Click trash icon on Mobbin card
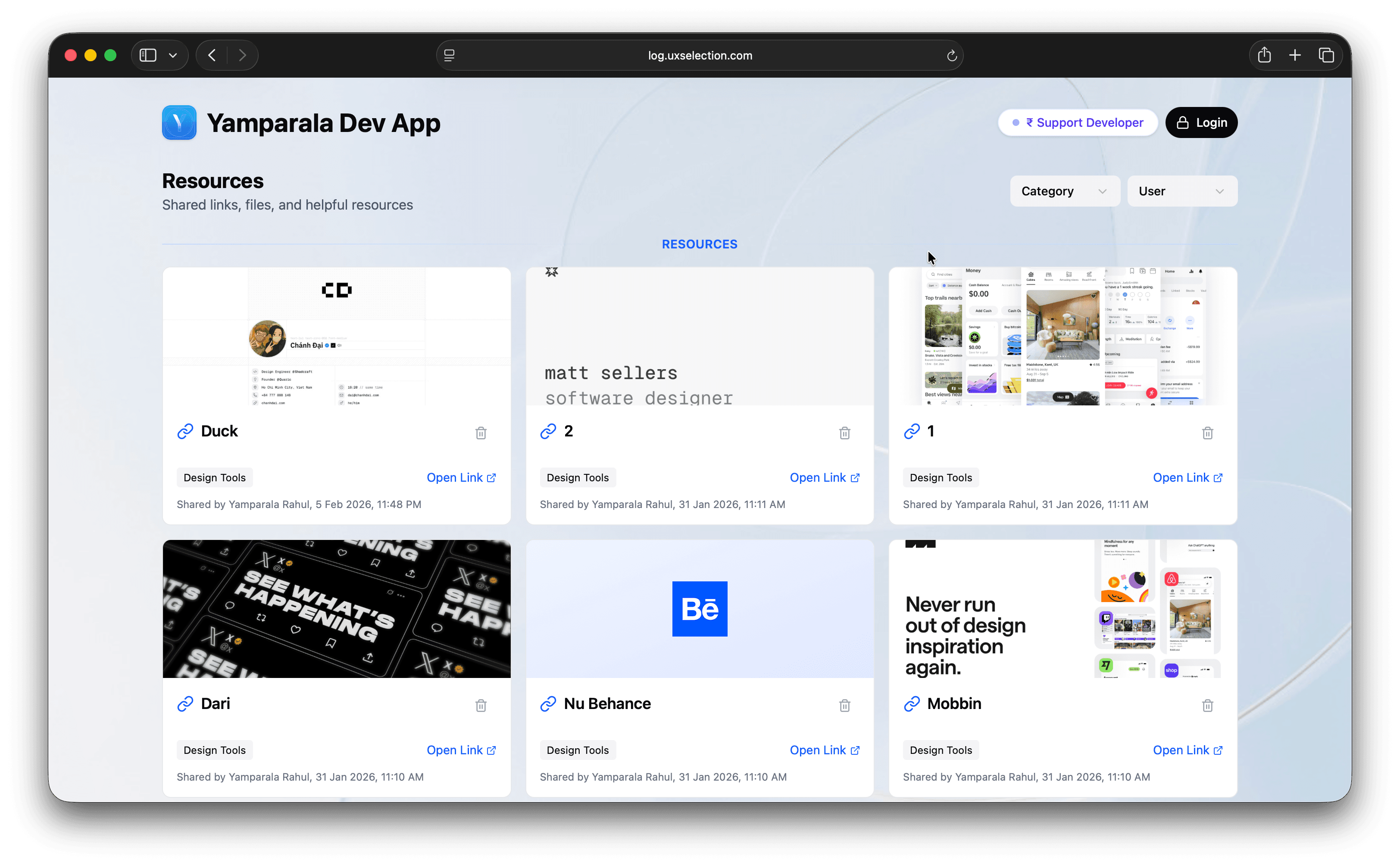The image size is (1400, 866). [1207, 706]
